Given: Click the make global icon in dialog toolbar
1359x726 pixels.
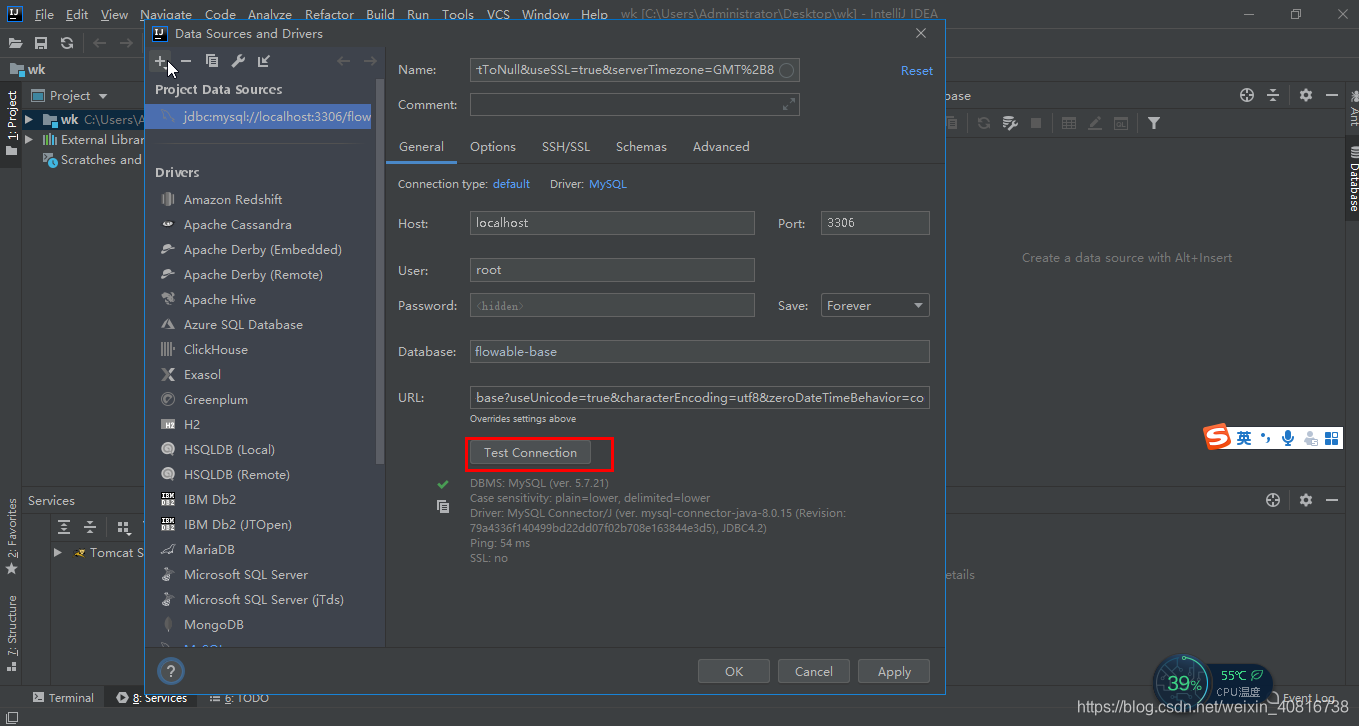Looking at the screenshot, I should pos(264,61).
